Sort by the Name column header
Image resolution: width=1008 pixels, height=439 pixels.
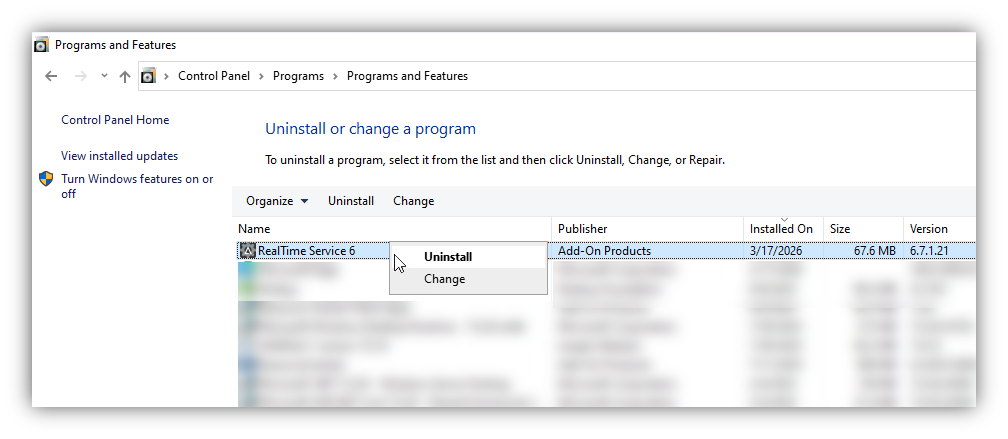(x=392, y=229)
